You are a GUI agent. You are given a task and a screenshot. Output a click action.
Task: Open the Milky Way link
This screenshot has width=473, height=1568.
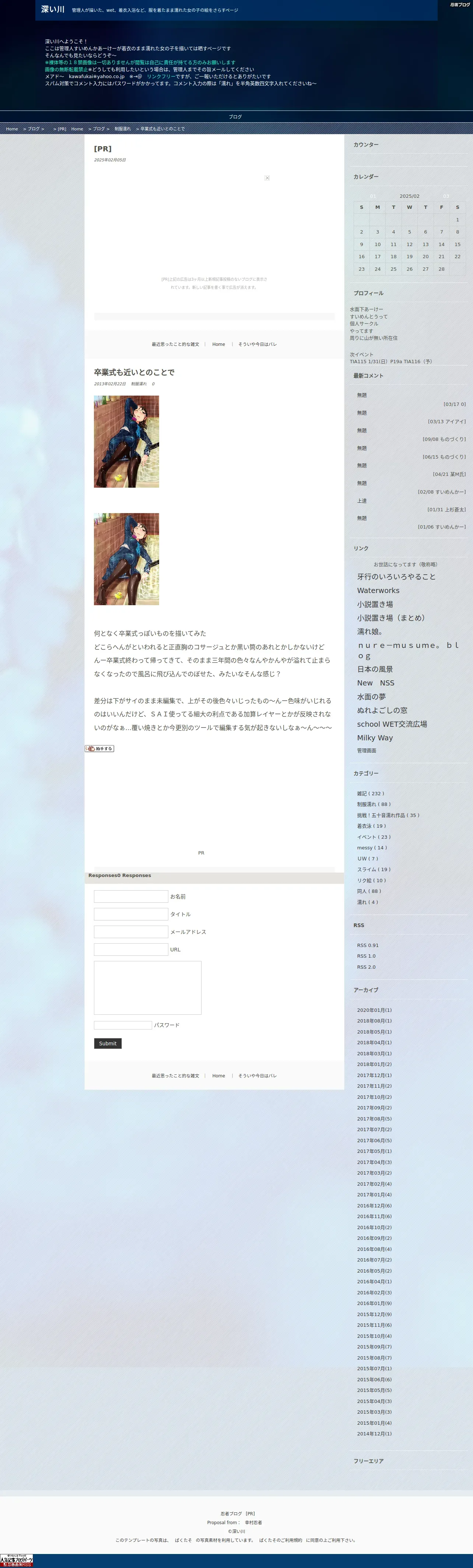[375, 738]
